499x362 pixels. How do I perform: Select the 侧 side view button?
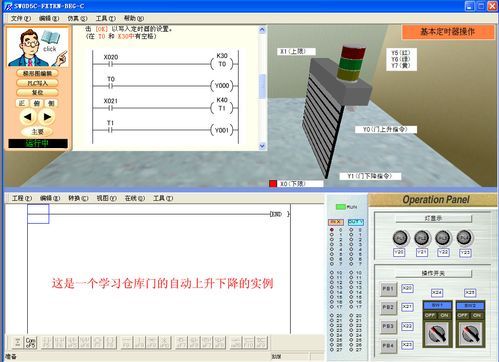click(x=51, y=103)
